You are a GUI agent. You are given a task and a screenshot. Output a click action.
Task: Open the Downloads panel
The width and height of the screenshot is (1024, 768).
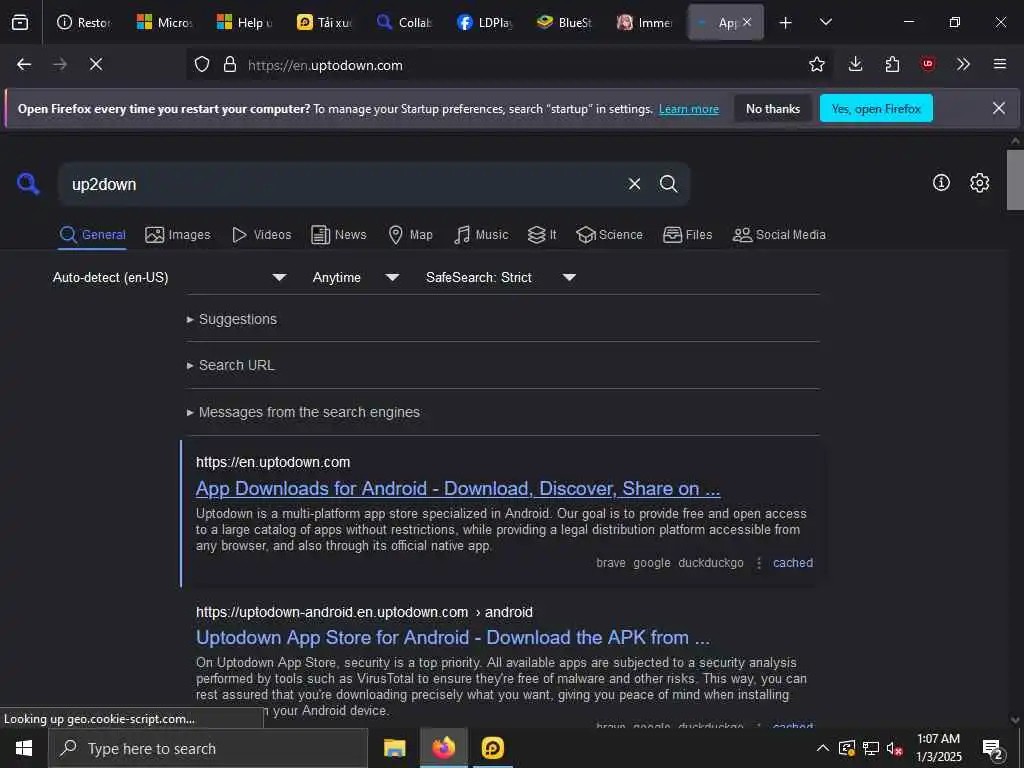pos(856,64)
